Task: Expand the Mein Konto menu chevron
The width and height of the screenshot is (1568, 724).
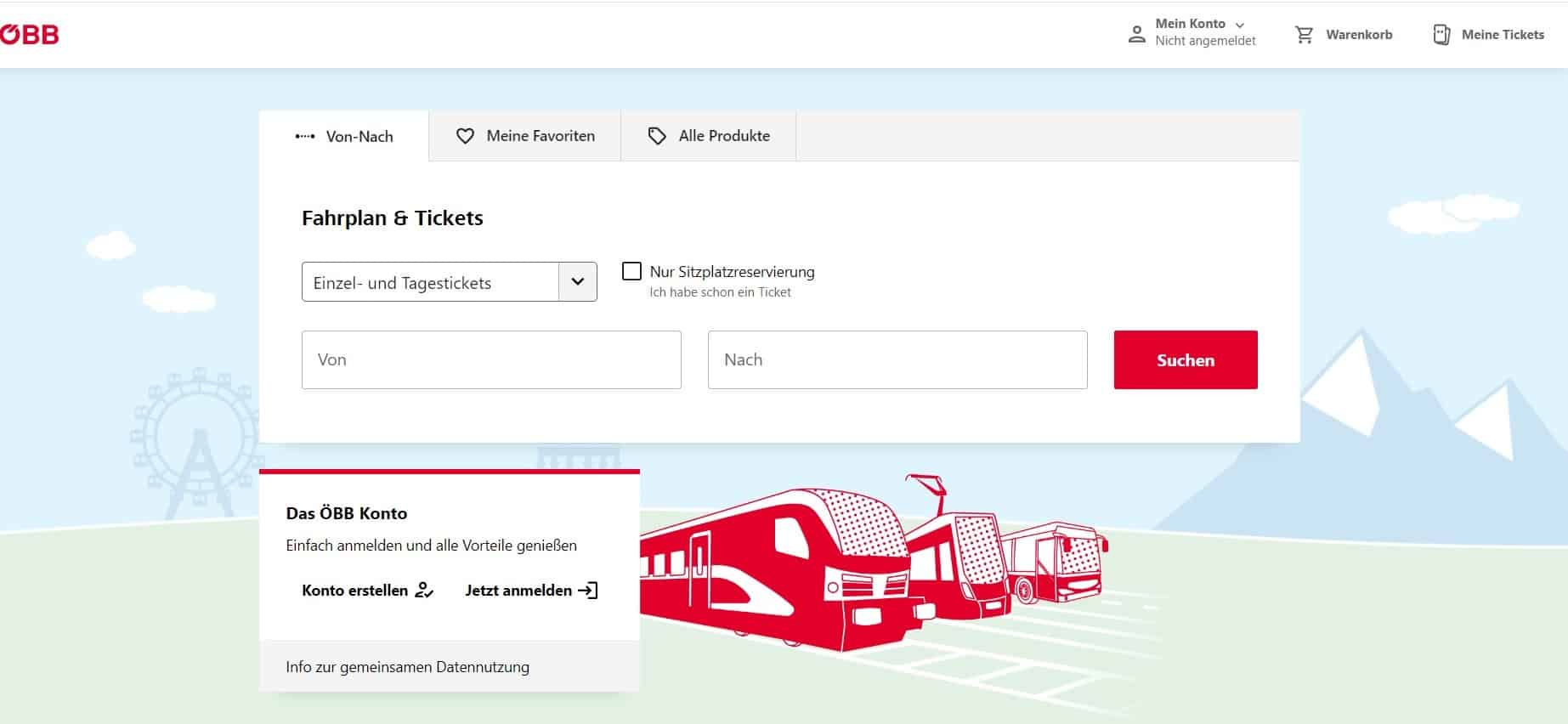Action: pos(1240,25)
